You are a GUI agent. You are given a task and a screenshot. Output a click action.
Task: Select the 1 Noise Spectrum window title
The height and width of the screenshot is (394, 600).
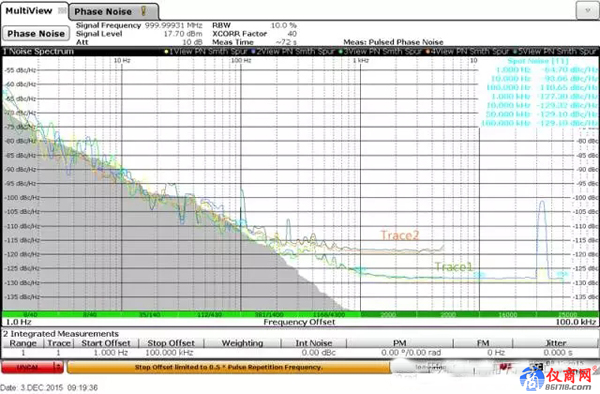coord(38,51)
